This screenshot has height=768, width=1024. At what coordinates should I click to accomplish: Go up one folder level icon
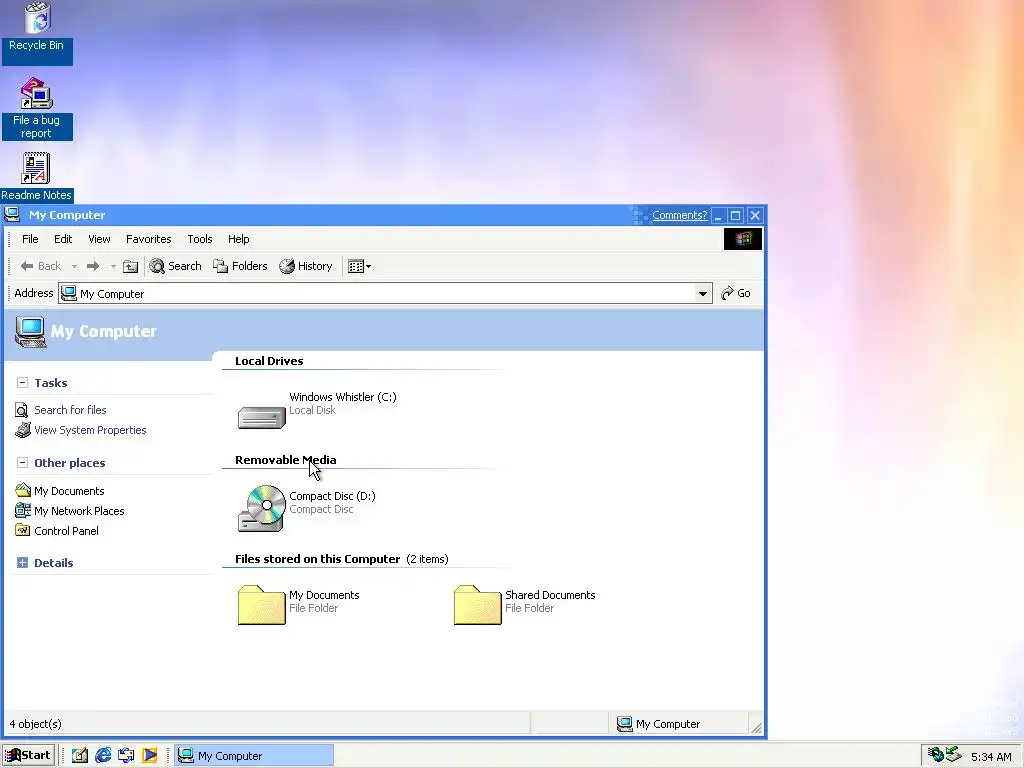click(131, 266)
